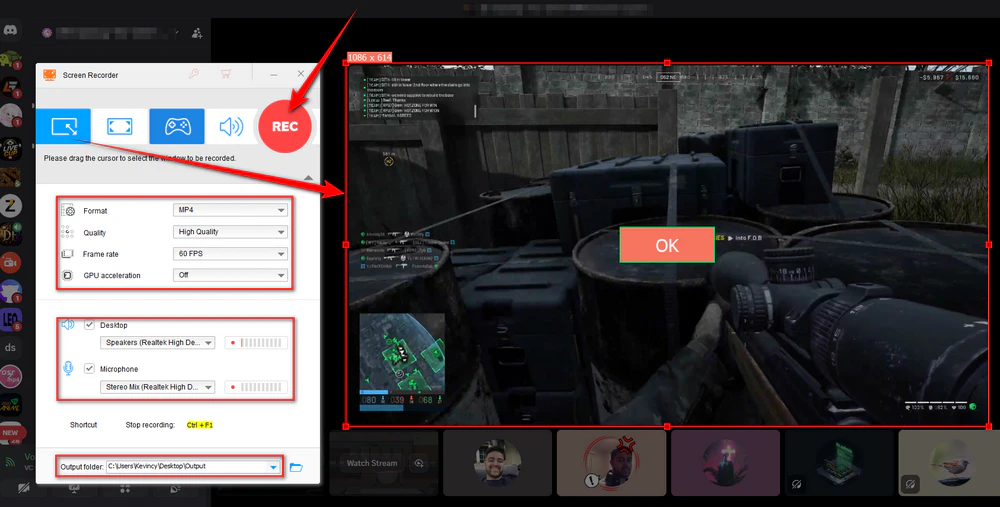
Task: Select the participant tile with the green isometric avatar
Action: coord(839,463)
